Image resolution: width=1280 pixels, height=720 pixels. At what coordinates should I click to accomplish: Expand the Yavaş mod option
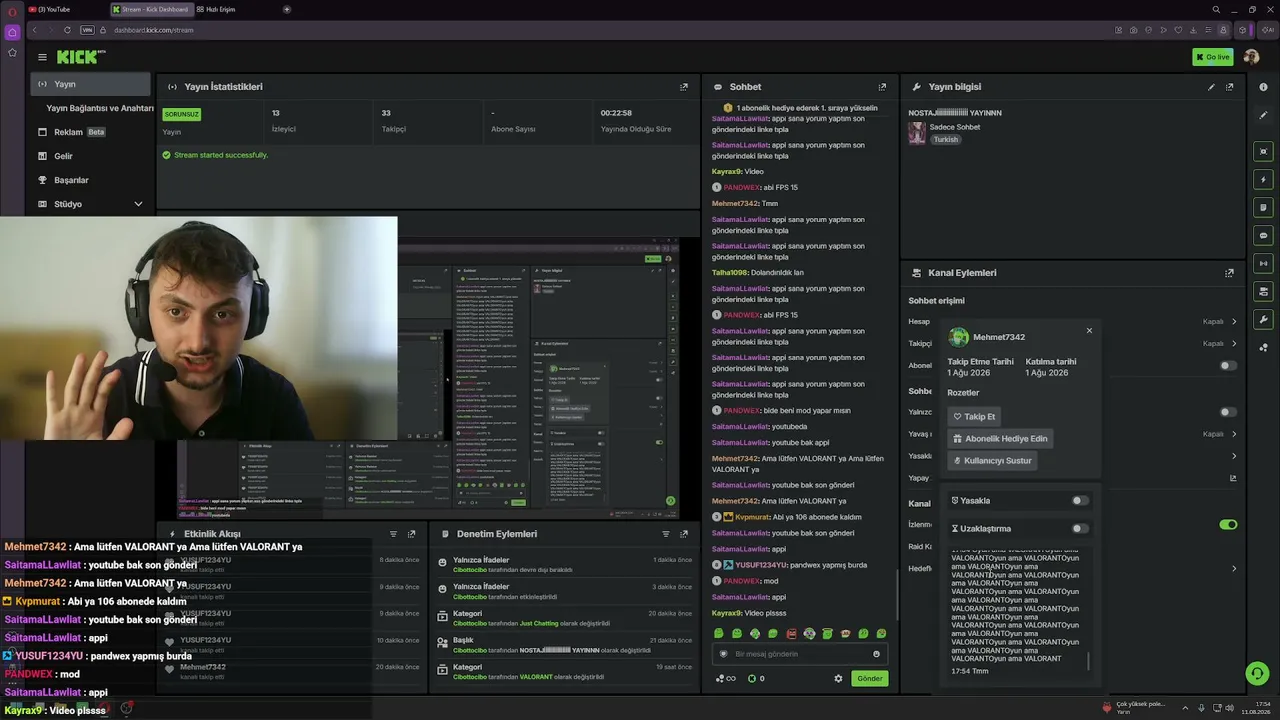click(1234, 434)
